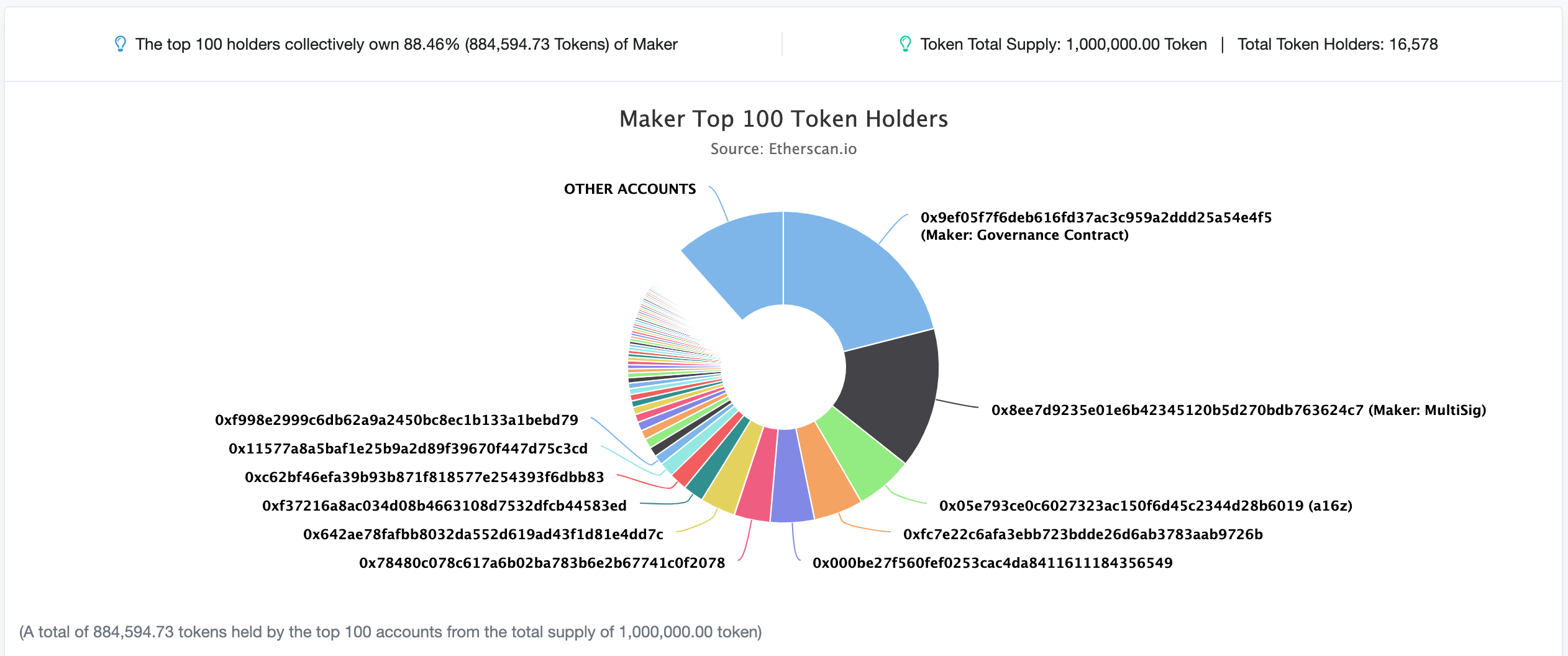The height and width of the screenshot is (656, 1568).
Task: Click the 0x05e793ce0c a16z address label
Action: [x=1146, y=506]
